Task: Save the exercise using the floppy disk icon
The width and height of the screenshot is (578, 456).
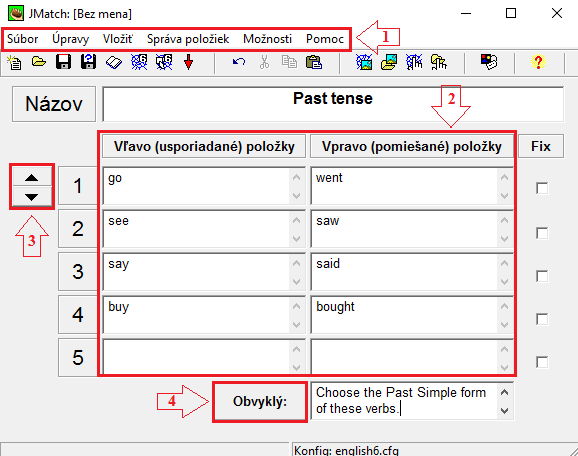Action: [x=63, y=62]
